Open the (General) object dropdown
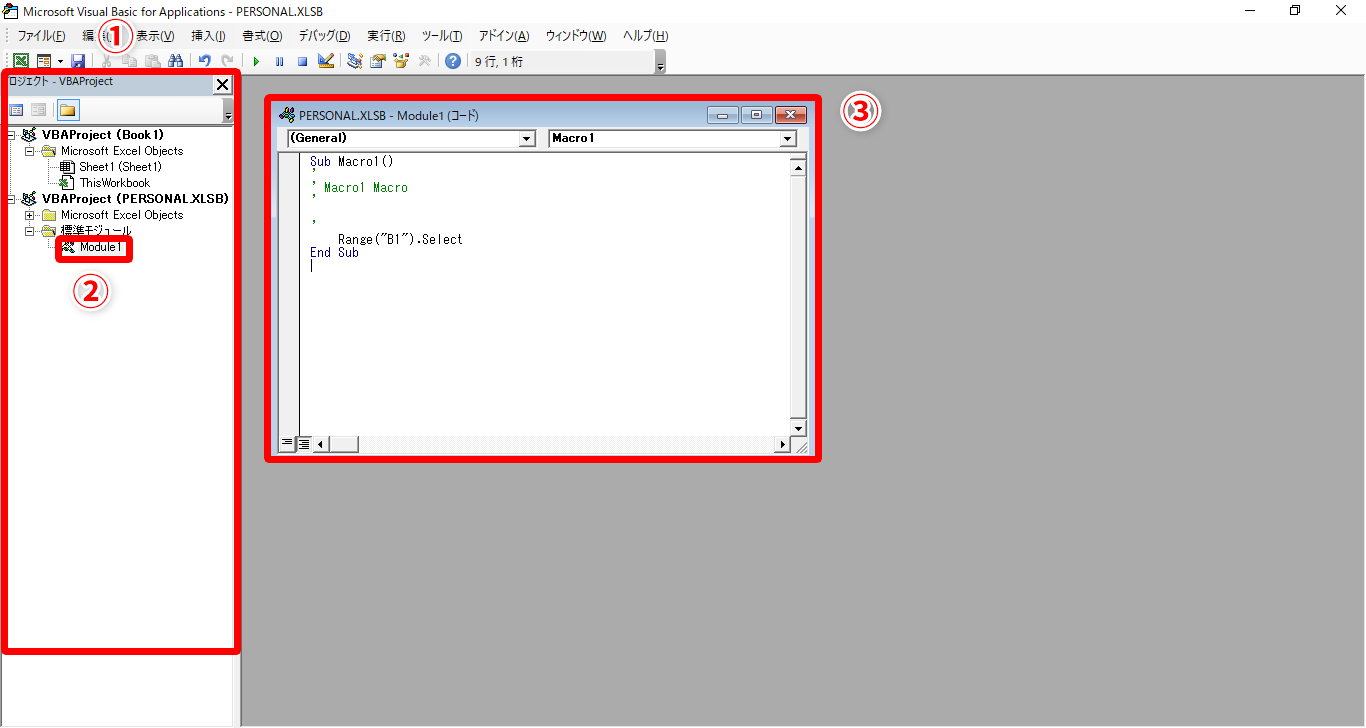 tap(528, 139)
